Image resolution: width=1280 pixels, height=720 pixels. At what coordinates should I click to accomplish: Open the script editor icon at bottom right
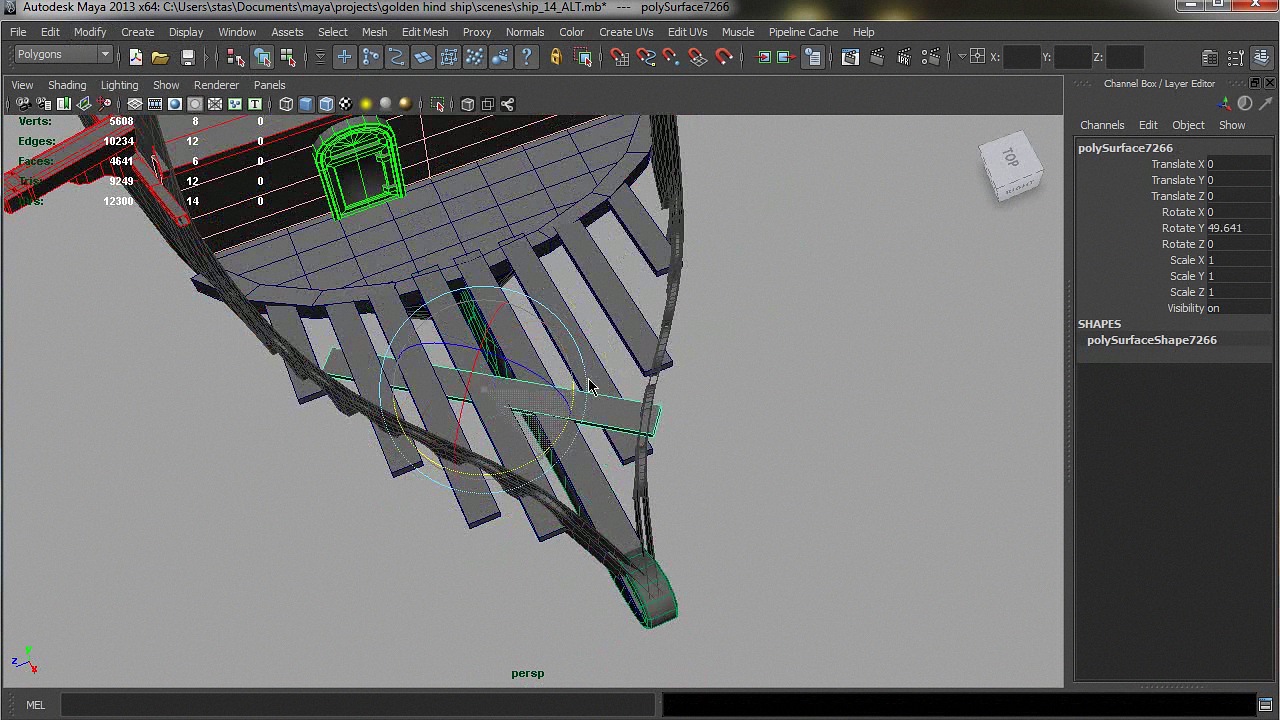tap(1265, 705)
